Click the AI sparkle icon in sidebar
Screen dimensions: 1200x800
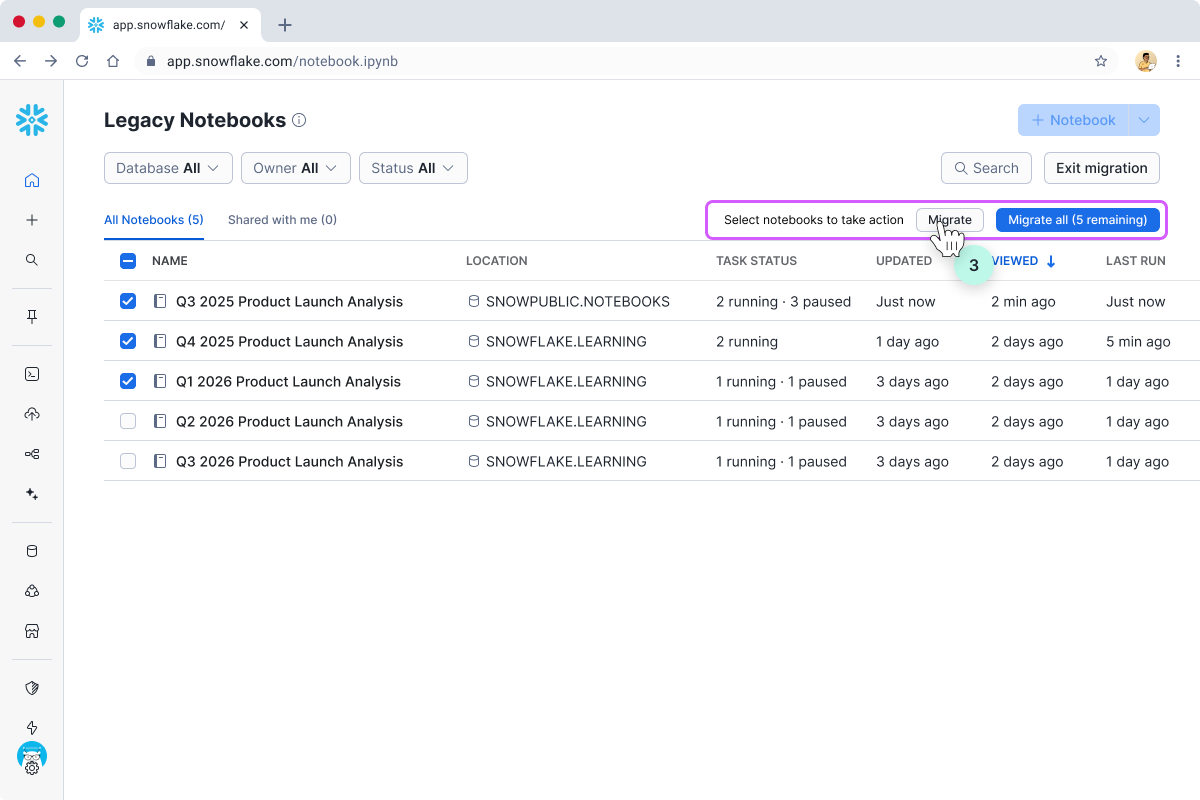[x=32, y=494]
